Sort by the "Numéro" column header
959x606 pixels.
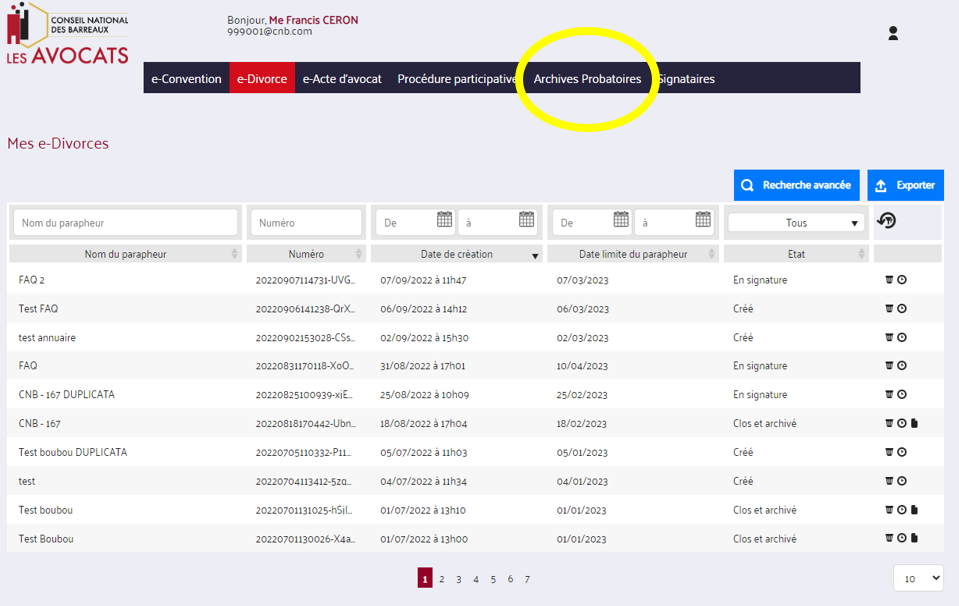point(306,254)
